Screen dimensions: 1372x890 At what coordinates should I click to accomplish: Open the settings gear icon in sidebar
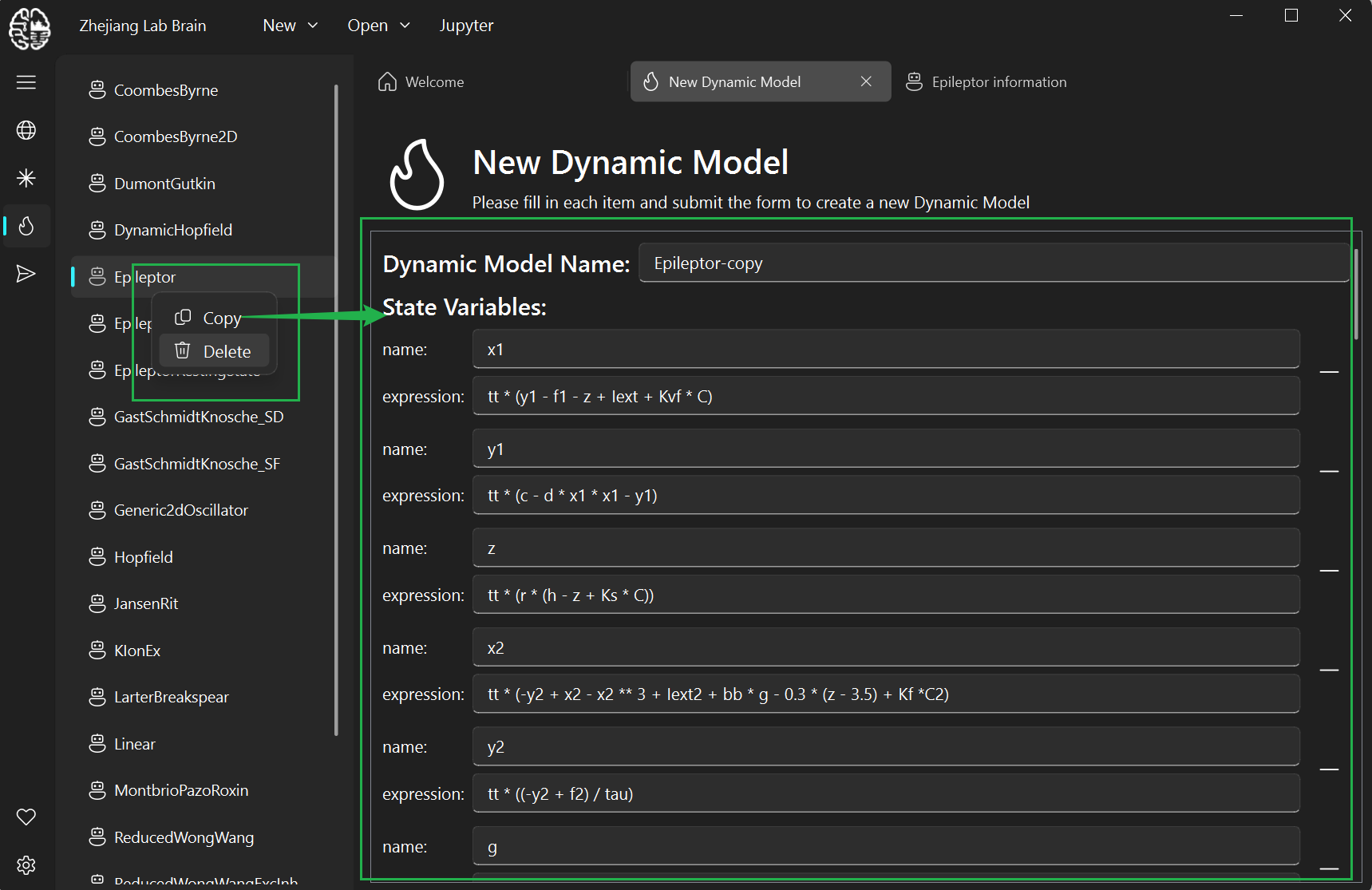26,865
